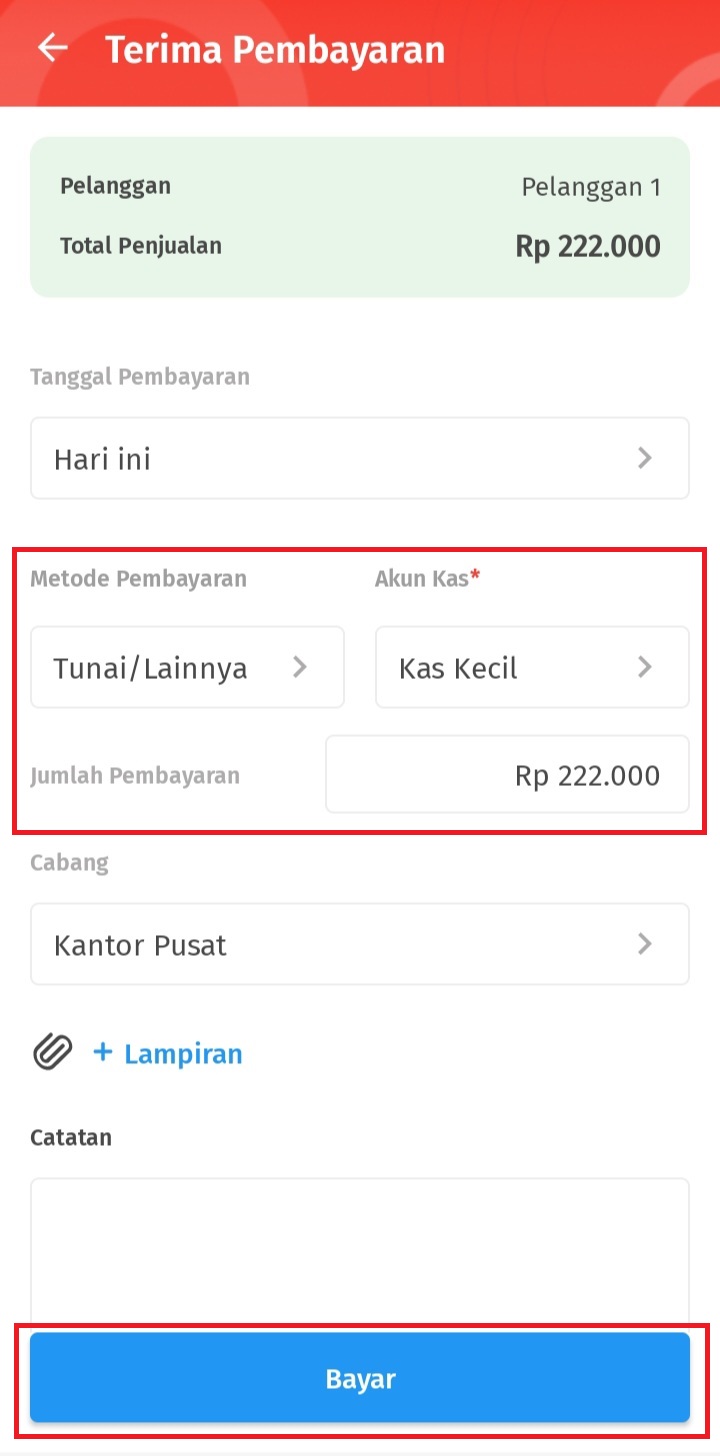Tap the customer summary card

tap(360, 217)
